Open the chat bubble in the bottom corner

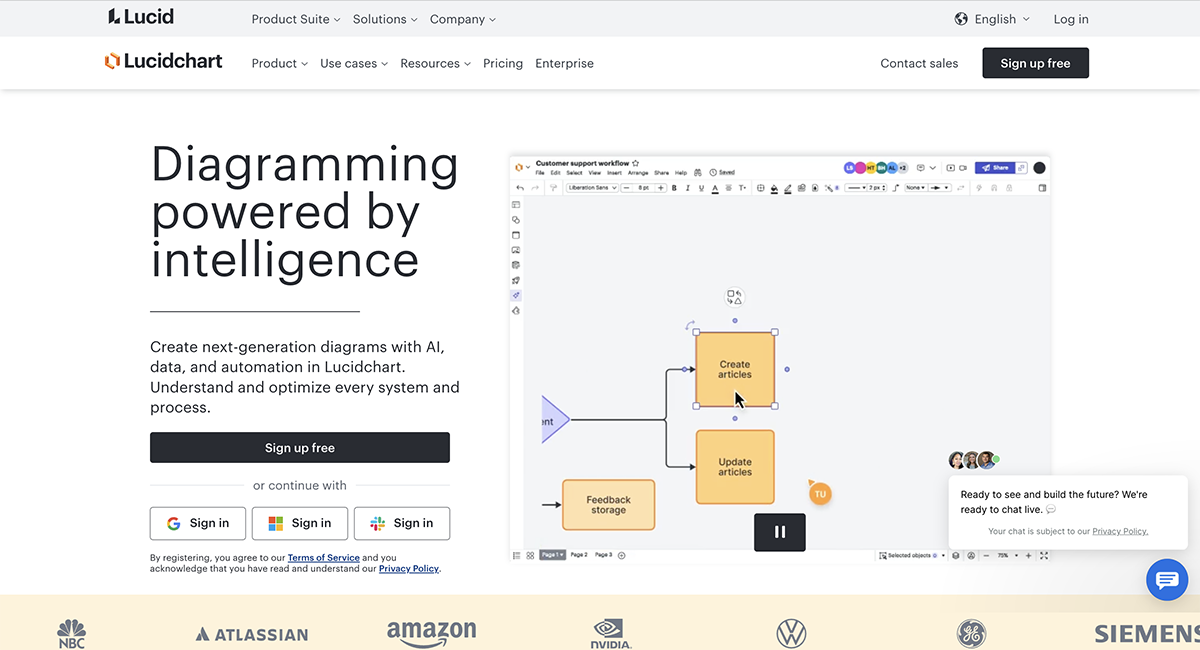tap(1167, 580)
